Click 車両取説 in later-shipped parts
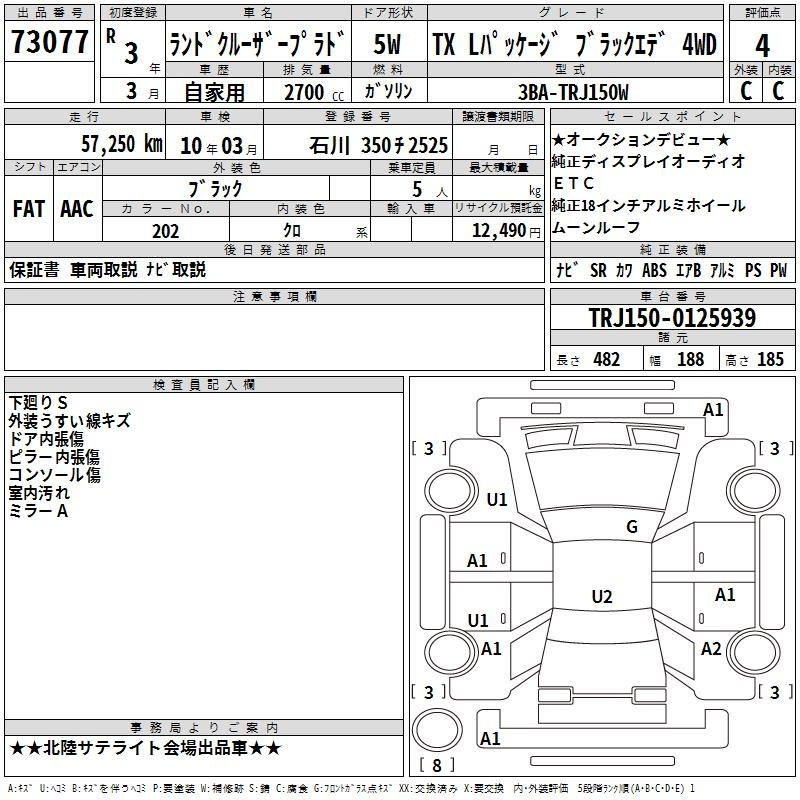 pyautogui.click(x=104, y=269)
